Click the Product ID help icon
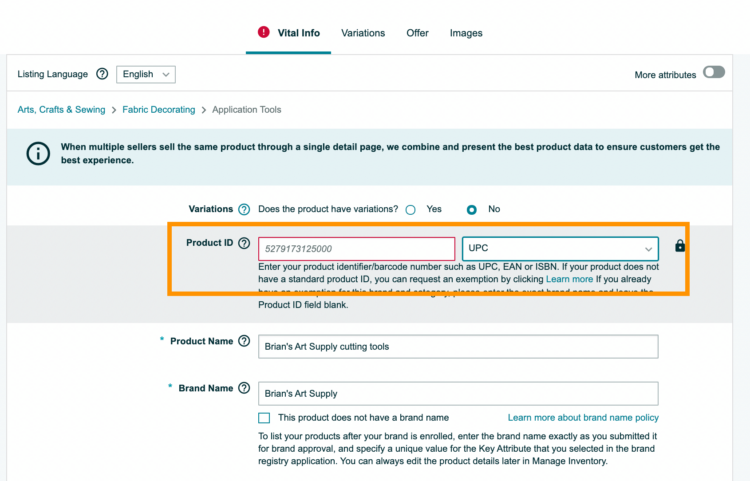The image size is (750, 481). [244, 244]
